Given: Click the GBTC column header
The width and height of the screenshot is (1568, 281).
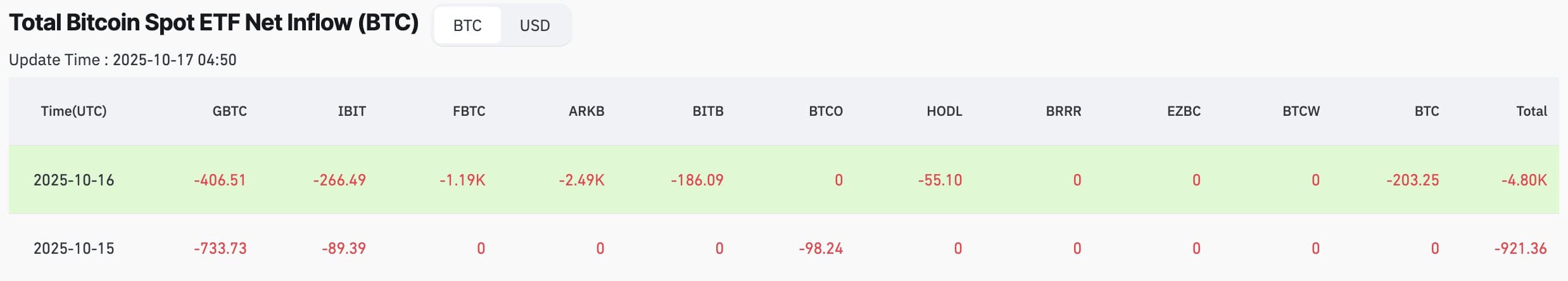Looking at the screenshot, I should click(x=229, y=111).
